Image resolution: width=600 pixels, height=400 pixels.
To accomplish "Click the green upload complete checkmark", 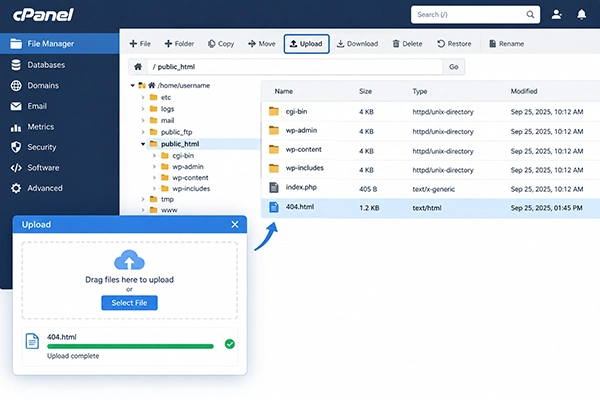I will click(x=230, y=344).
